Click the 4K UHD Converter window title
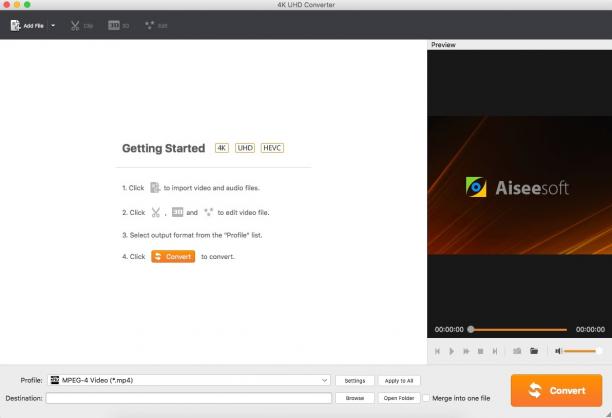612x418 pixels. point(306,5)
